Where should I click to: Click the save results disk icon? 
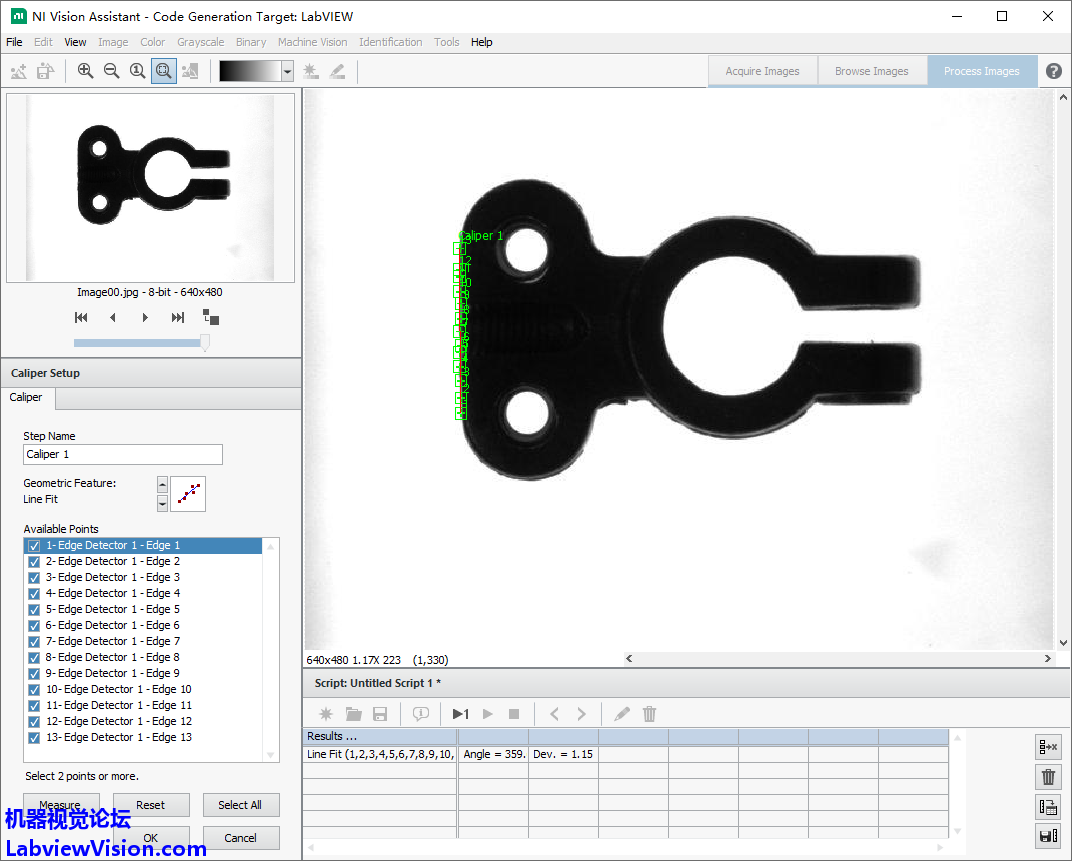tap(1048, 836)
